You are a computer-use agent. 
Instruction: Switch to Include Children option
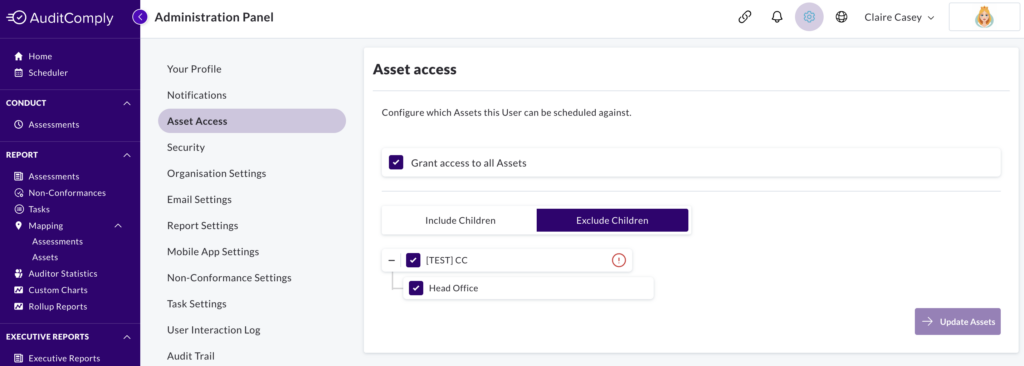(460, 220)
